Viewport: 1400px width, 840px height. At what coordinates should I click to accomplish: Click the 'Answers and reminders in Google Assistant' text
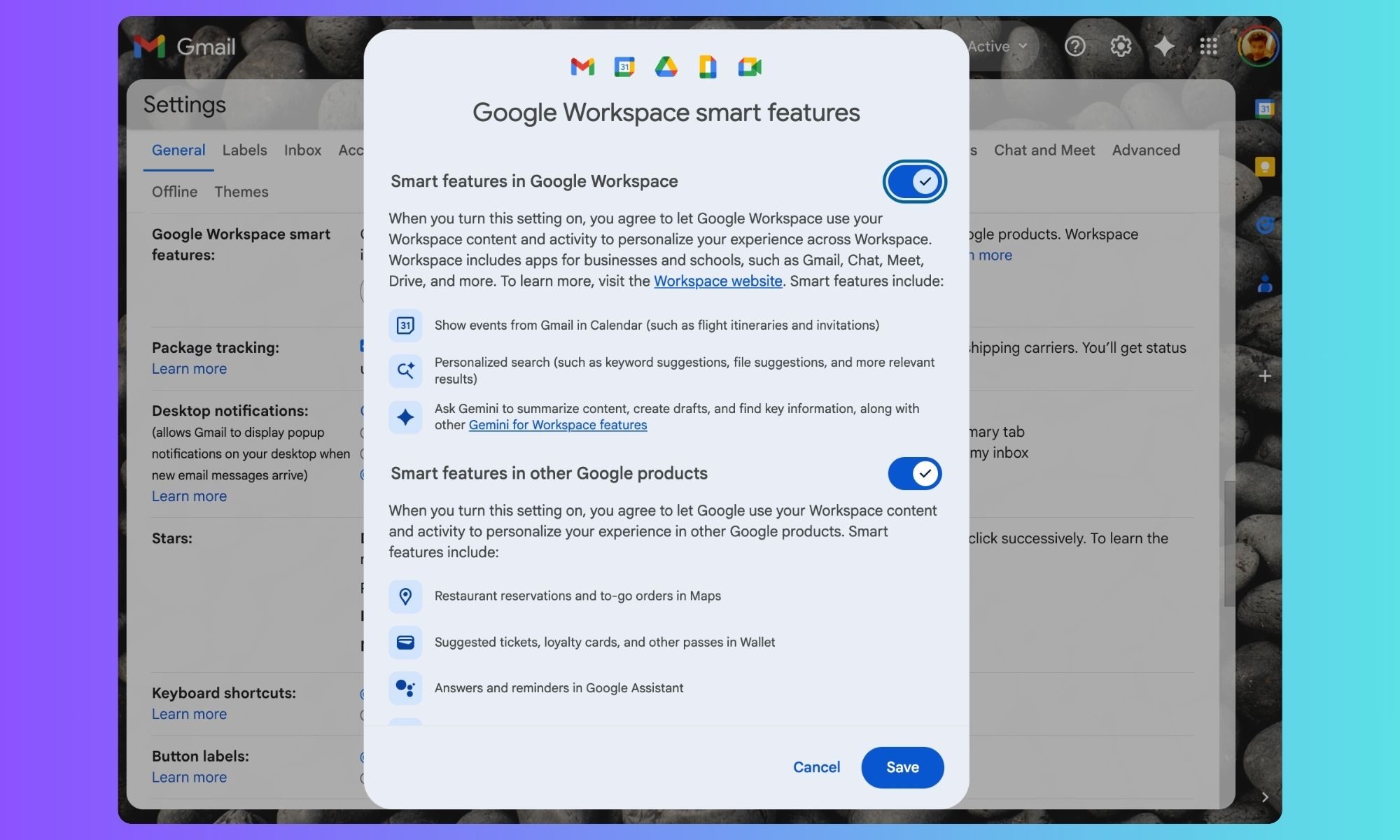click(559, 688)
